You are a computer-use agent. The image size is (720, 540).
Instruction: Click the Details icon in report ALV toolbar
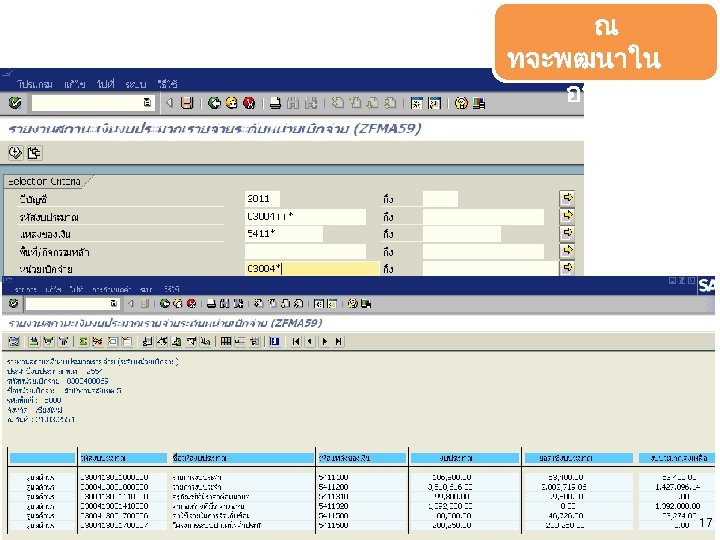[x=14, y=341]
